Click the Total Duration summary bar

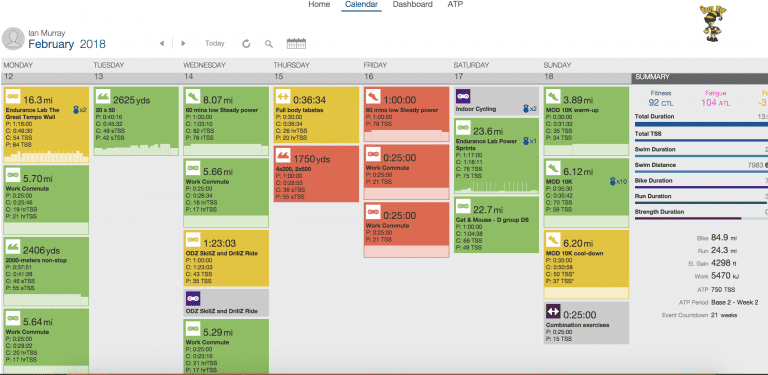click(700, 124)
